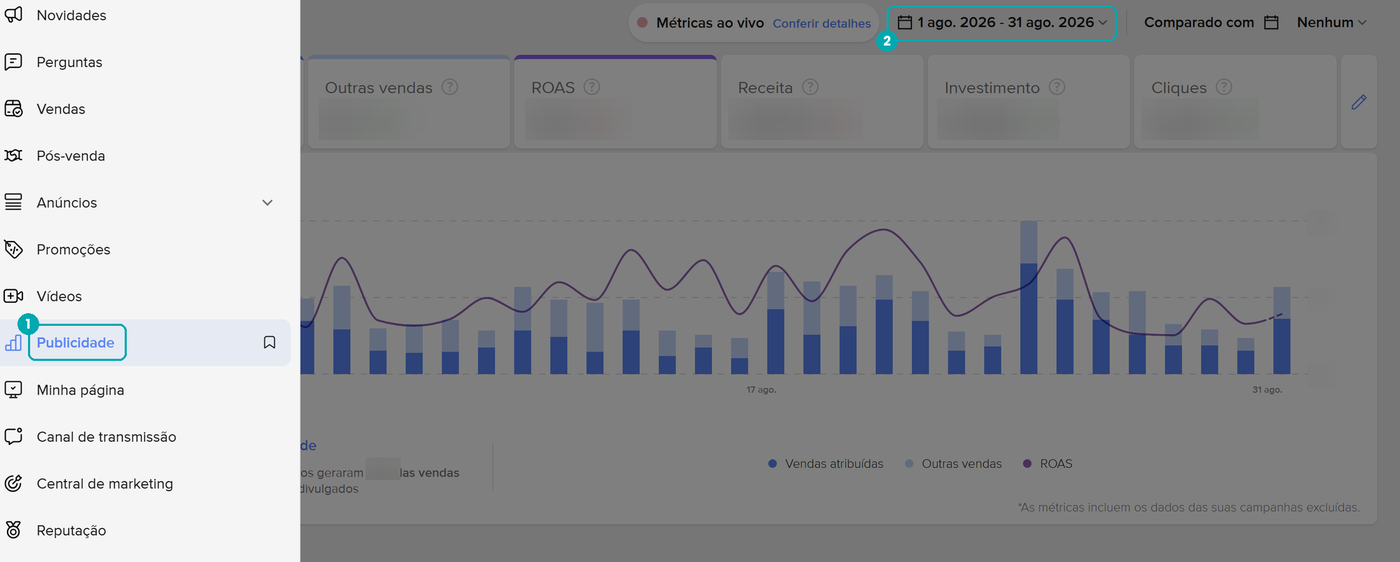Click the Promoções tag icon

tap(13, 249)
